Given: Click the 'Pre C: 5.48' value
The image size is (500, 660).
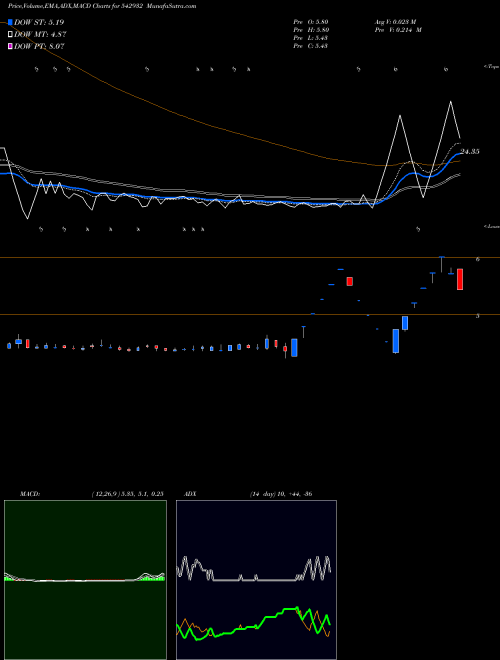Looking at the screenshot, I should point(311,46).
